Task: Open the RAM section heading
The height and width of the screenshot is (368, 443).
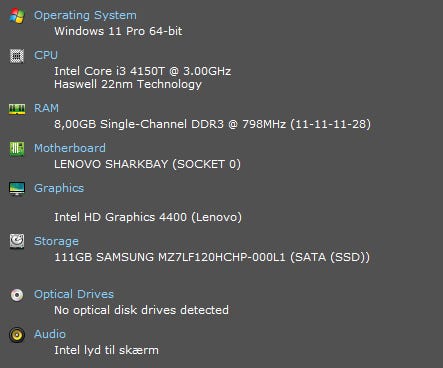Action: 46,108
